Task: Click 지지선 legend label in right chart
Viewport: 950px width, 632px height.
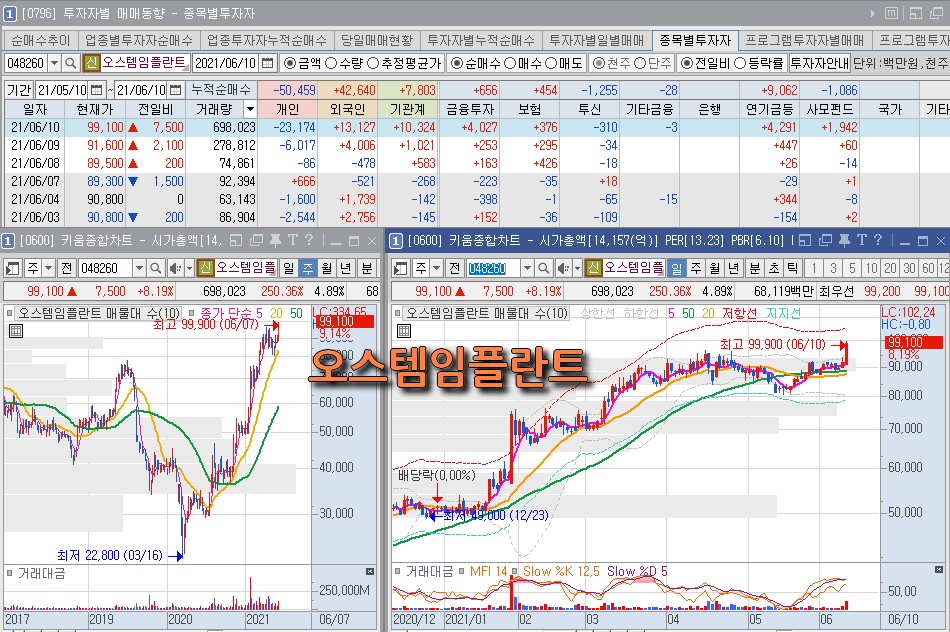Action: click(783, 313)
